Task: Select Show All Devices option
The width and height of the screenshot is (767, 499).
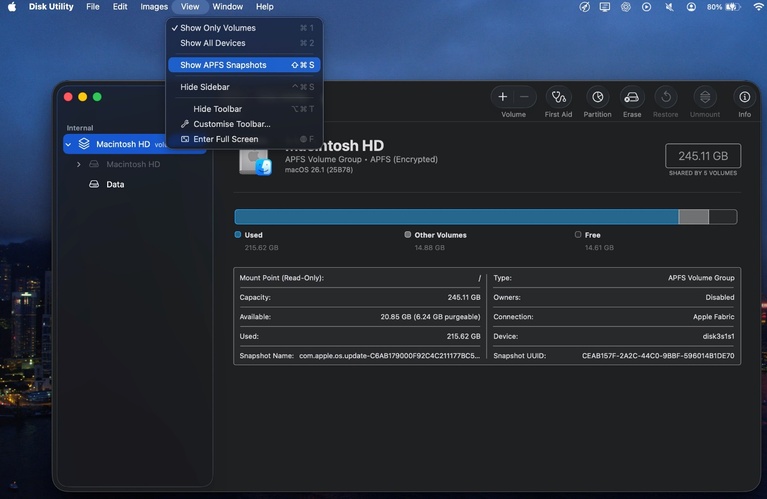Action: 245,43
